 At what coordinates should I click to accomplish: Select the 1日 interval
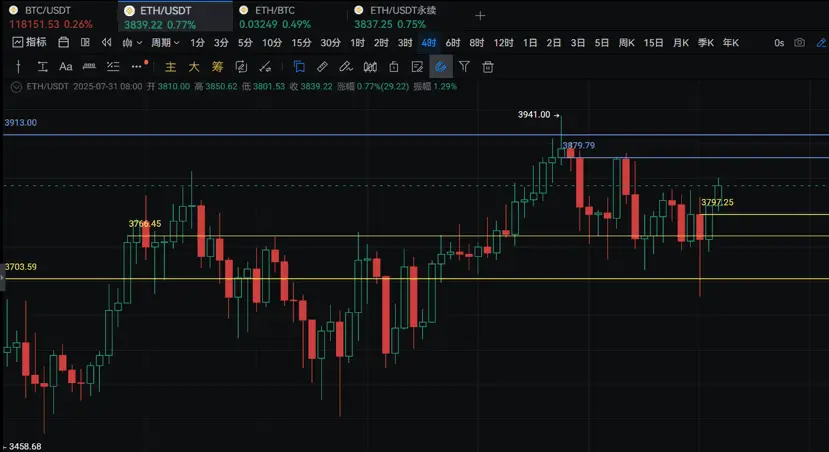coord(530,43)
